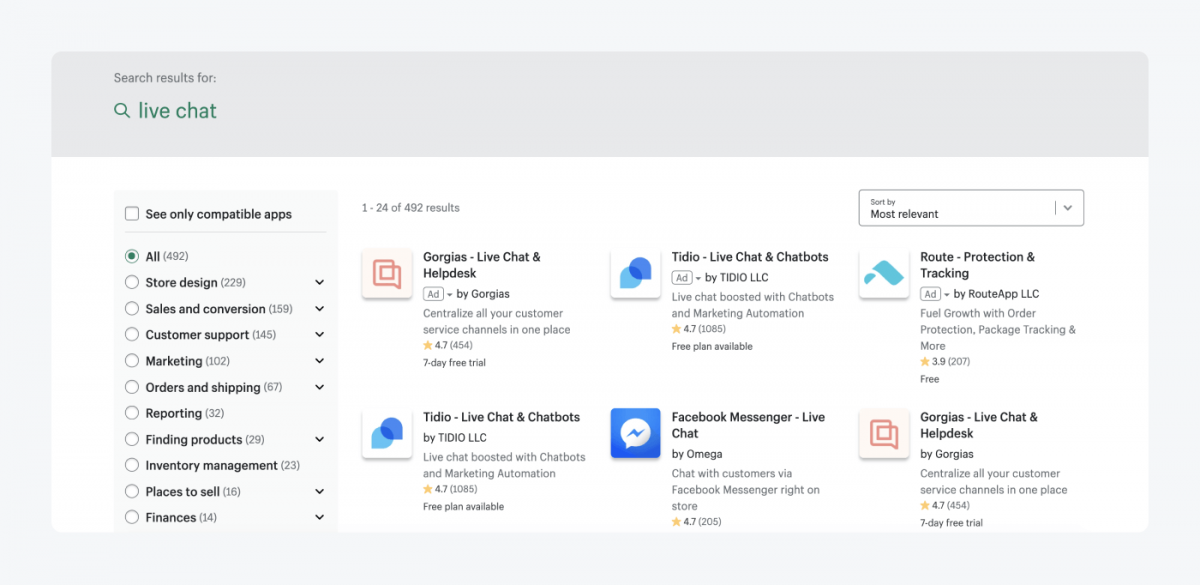
Task: Select the Sales and conversion filter radio
Action: click(x=132, y=309)
